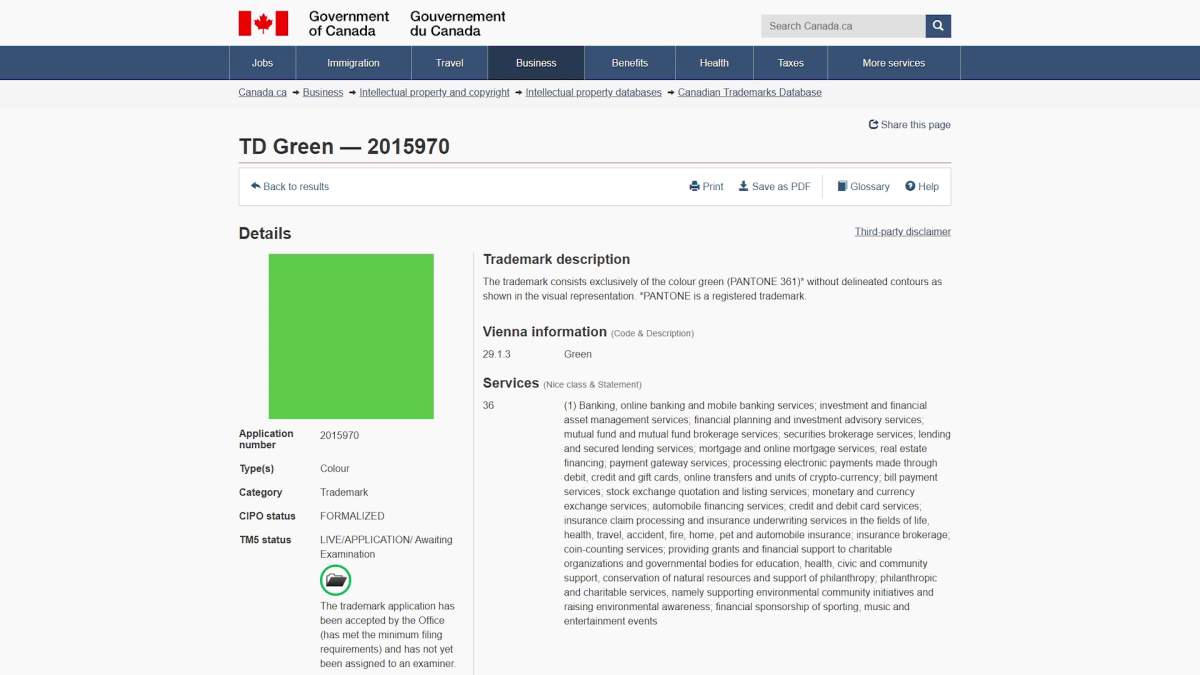Open the Benefits menu
Image resolution: width=1200 pixels, height=675 pixels.
pos(630,63)
